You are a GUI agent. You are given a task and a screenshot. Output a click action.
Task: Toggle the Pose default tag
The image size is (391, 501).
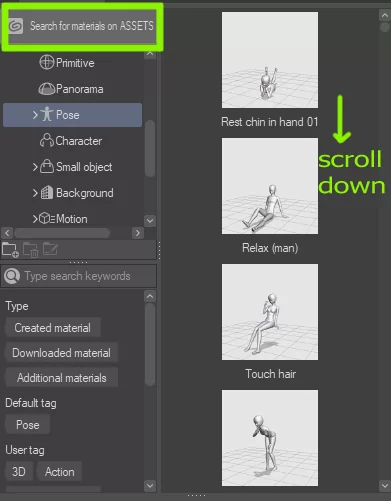pyautogui.click(x=28, y=425)
